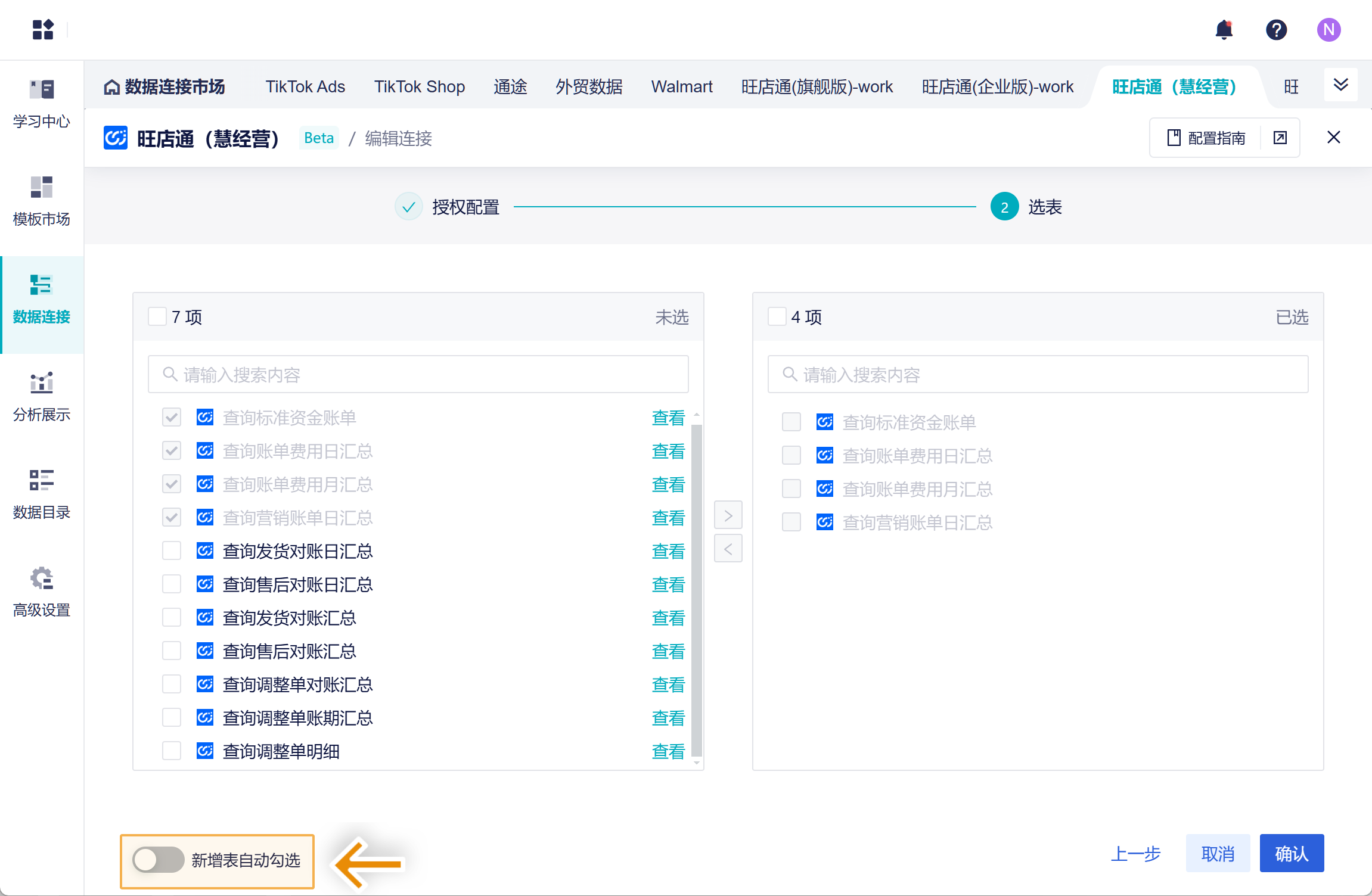Check 查询调整单明细 checkbox

click(x=172, y=751)
